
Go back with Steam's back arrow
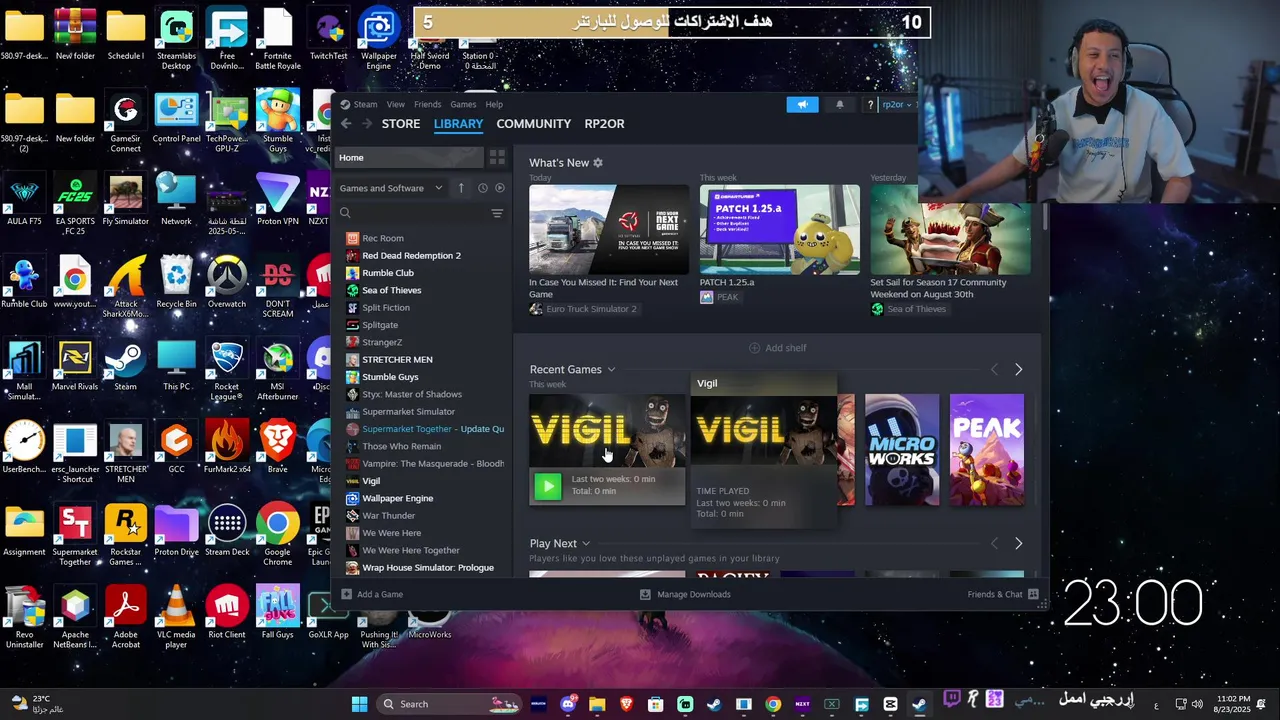pos(346,124)
